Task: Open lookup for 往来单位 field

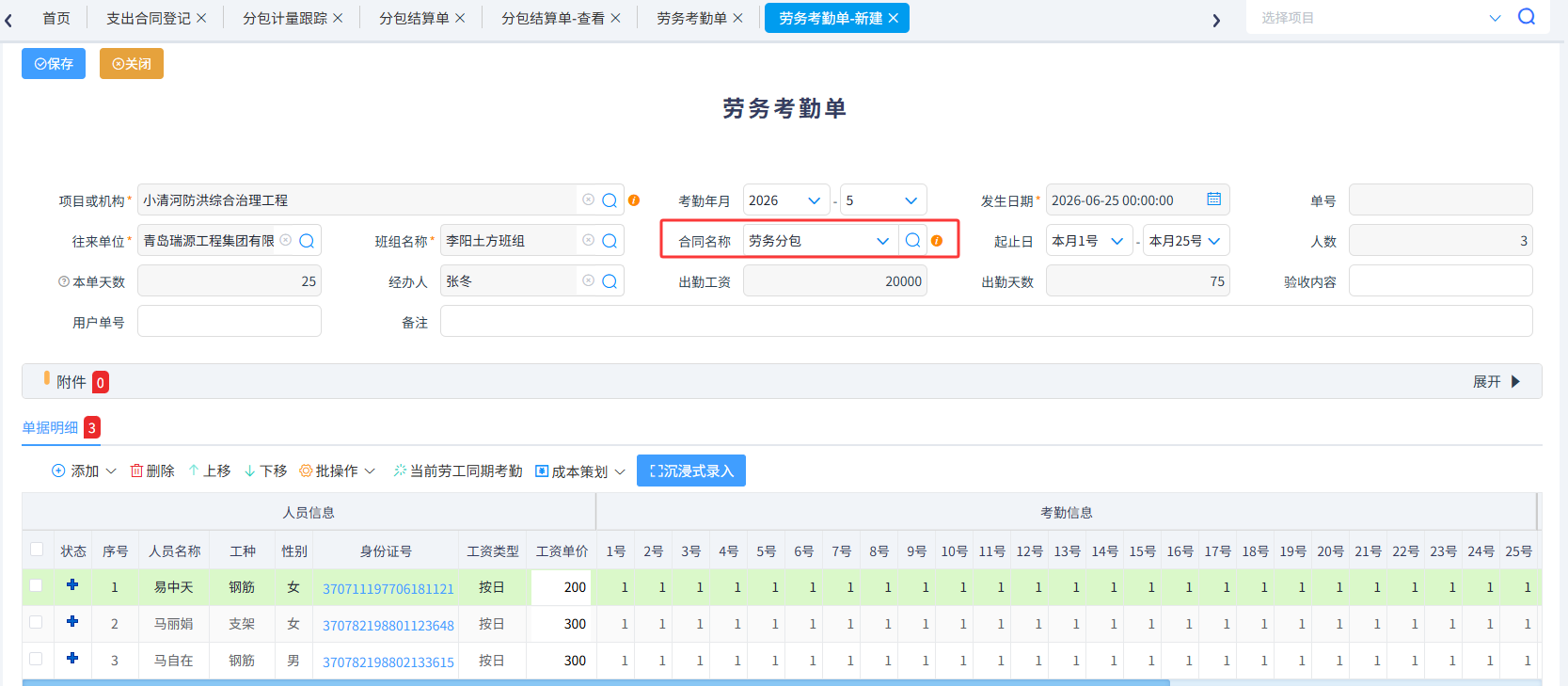Action: click(307, 241)
